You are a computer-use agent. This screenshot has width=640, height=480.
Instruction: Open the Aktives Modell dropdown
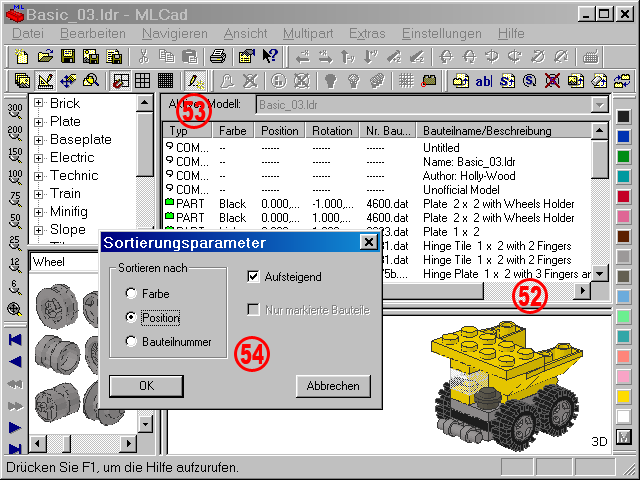(599, 105)
